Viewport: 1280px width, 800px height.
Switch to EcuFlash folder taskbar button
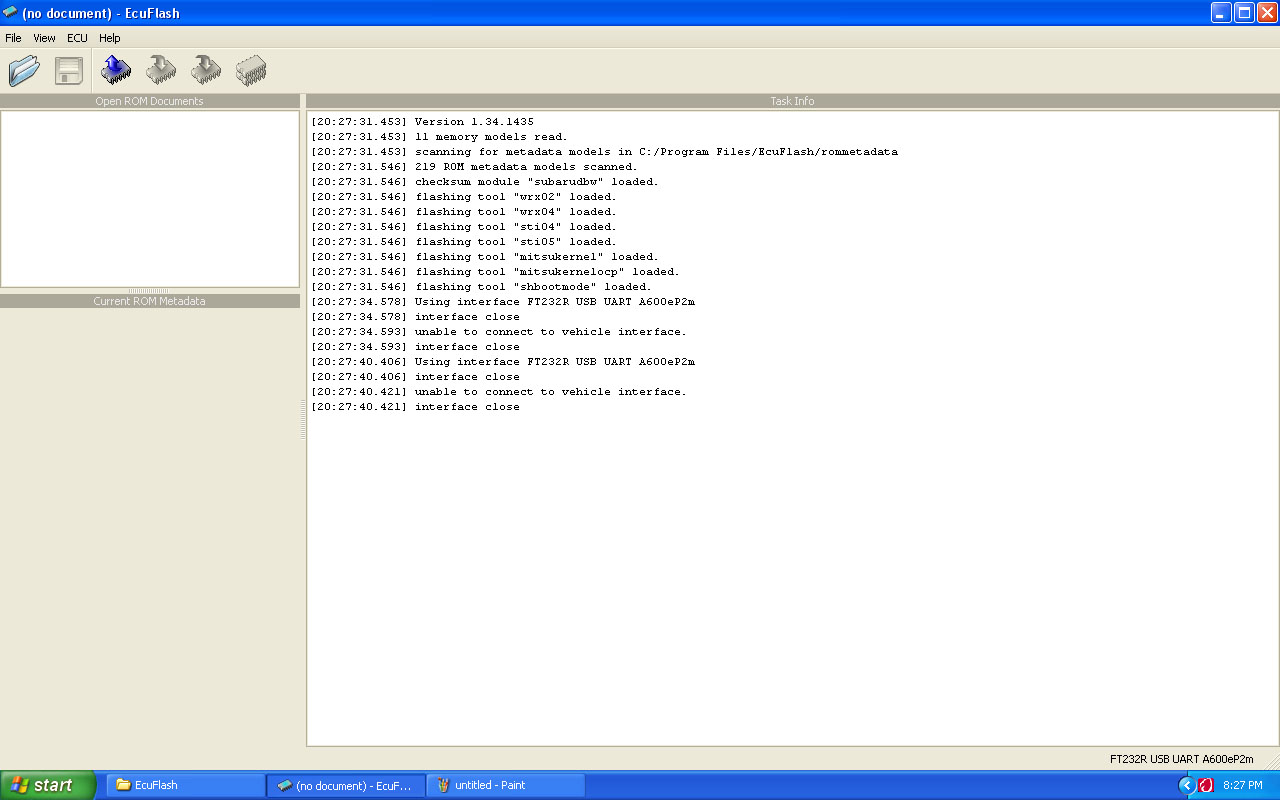click(x=185, y=785)
